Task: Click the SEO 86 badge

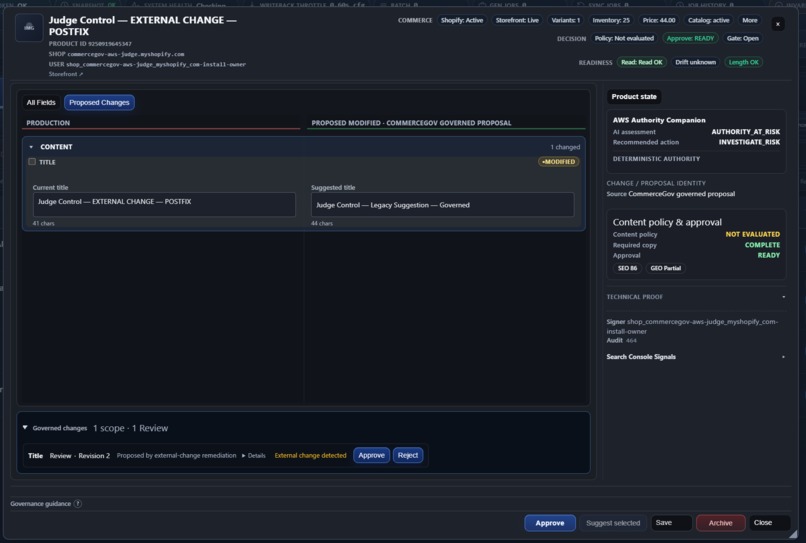Action: (627, 268)
